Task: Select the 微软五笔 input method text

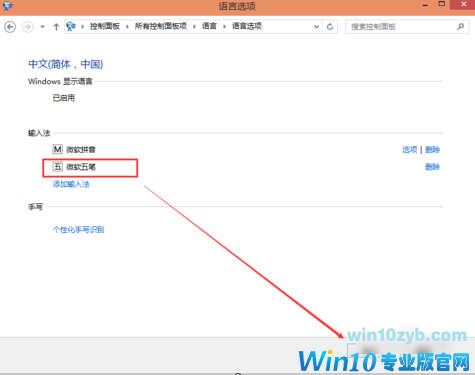Action: point(81,167)
